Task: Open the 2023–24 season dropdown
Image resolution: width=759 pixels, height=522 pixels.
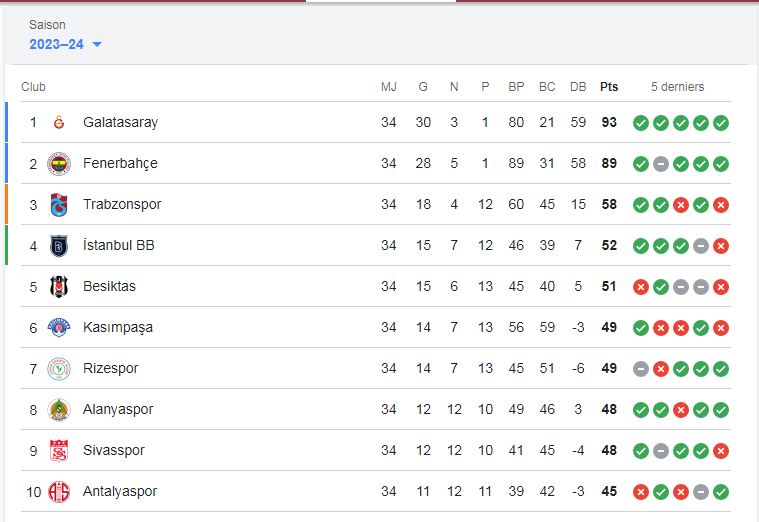Action: click(x=66, y=44)
